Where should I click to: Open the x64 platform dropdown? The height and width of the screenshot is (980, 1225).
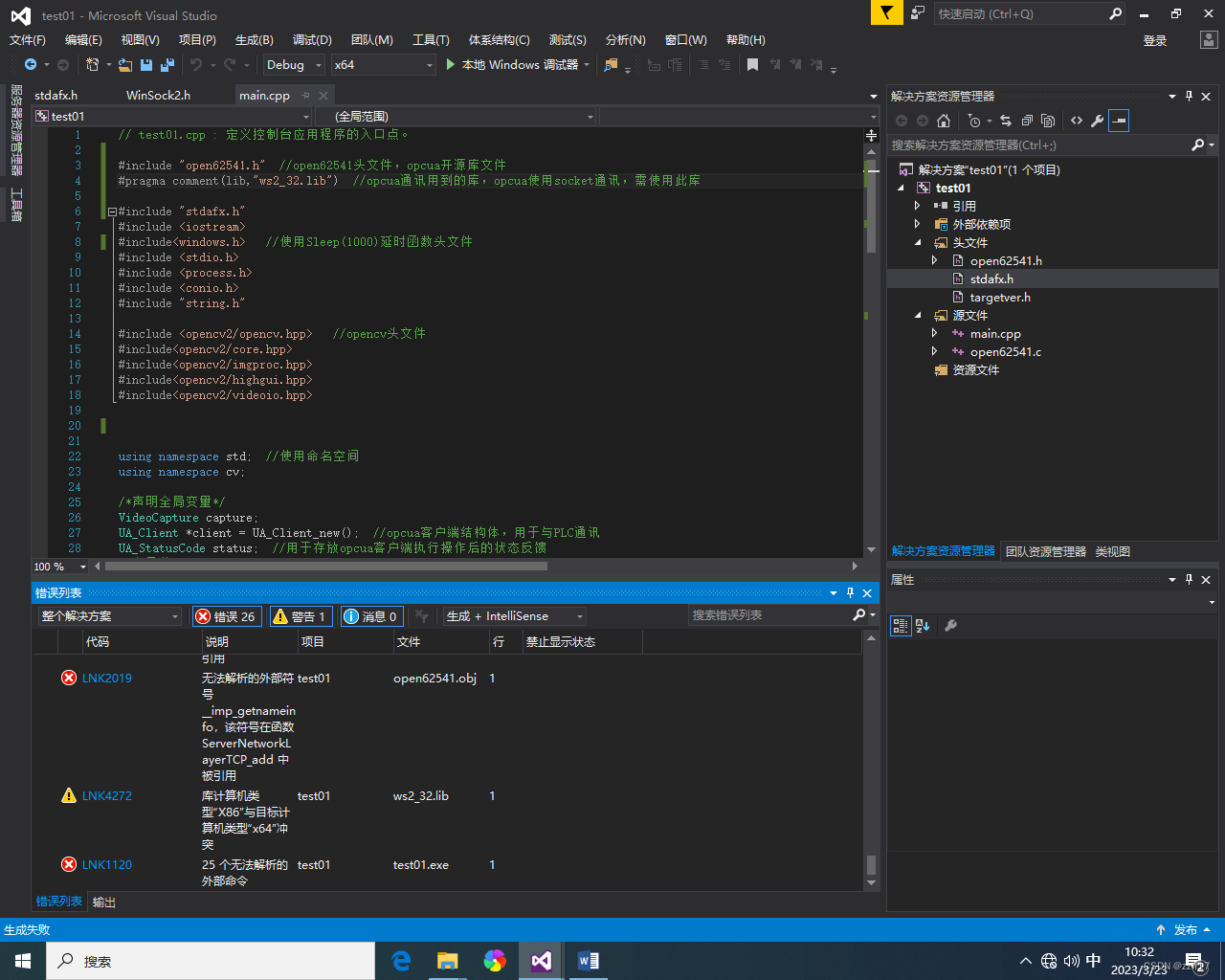(384, 64)
